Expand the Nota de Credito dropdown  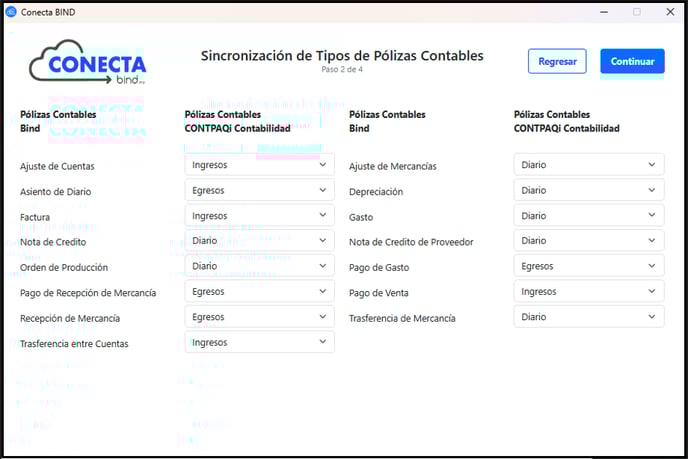pos(260,240)
